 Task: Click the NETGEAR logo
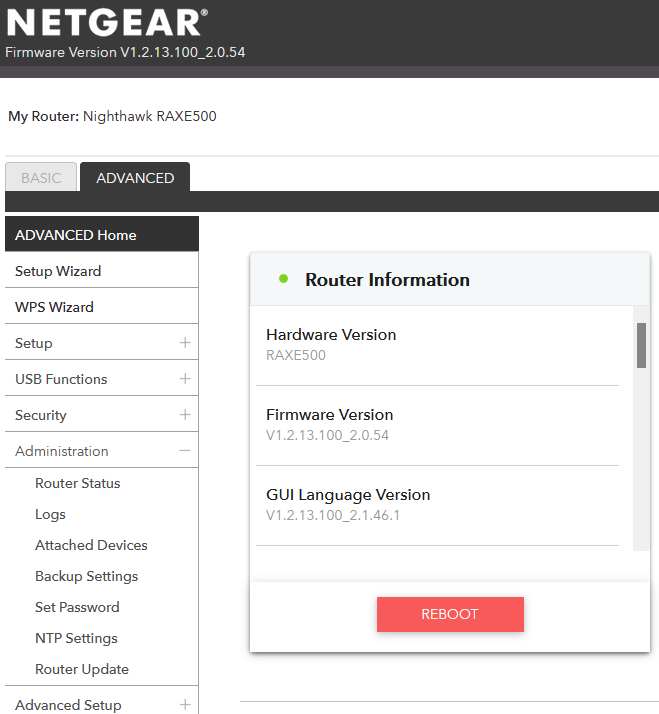click(107, 22)
